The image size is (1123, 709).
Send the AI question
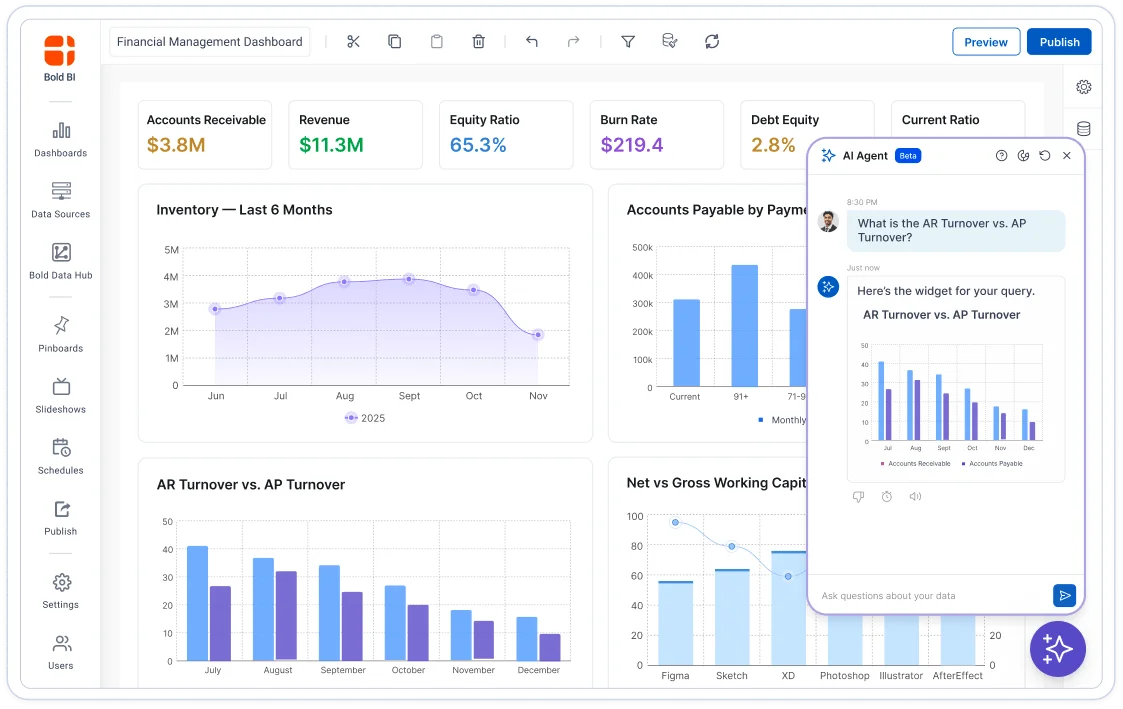click(1064, 595)
